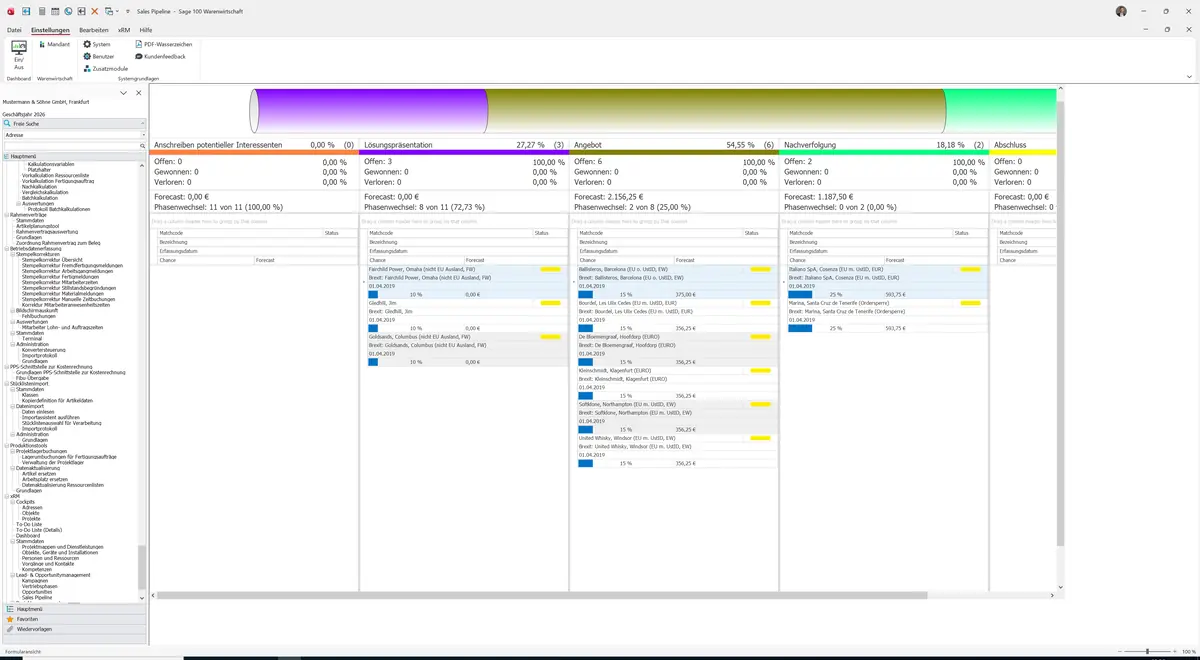Click the purple funnel segment for Lösungspräsentation
Image resolution: width=1200 pixels, height=660 pixels.
pos(370,110)
